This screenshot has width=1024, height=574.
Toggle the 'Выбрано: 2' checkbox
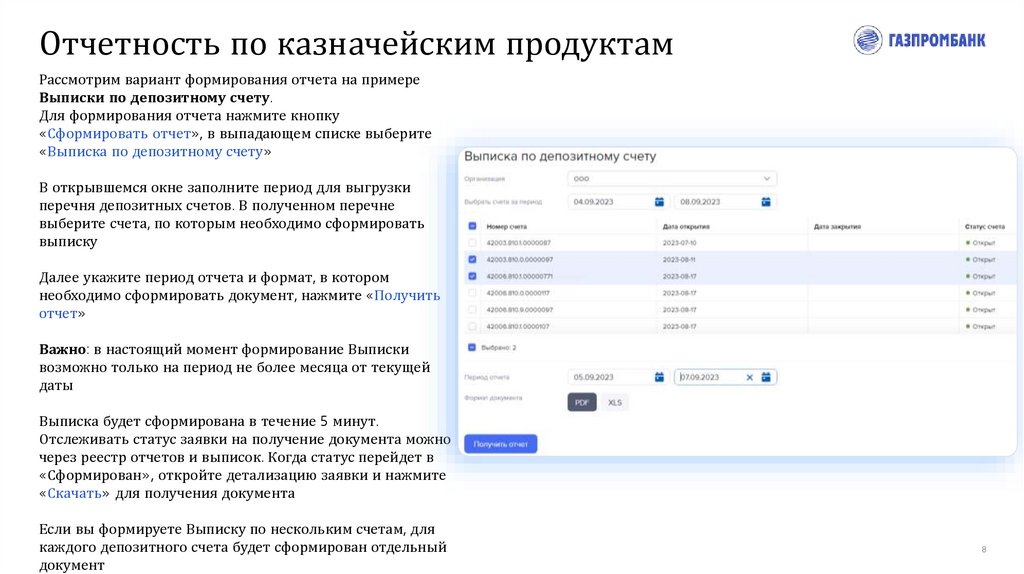click(472, 347)
